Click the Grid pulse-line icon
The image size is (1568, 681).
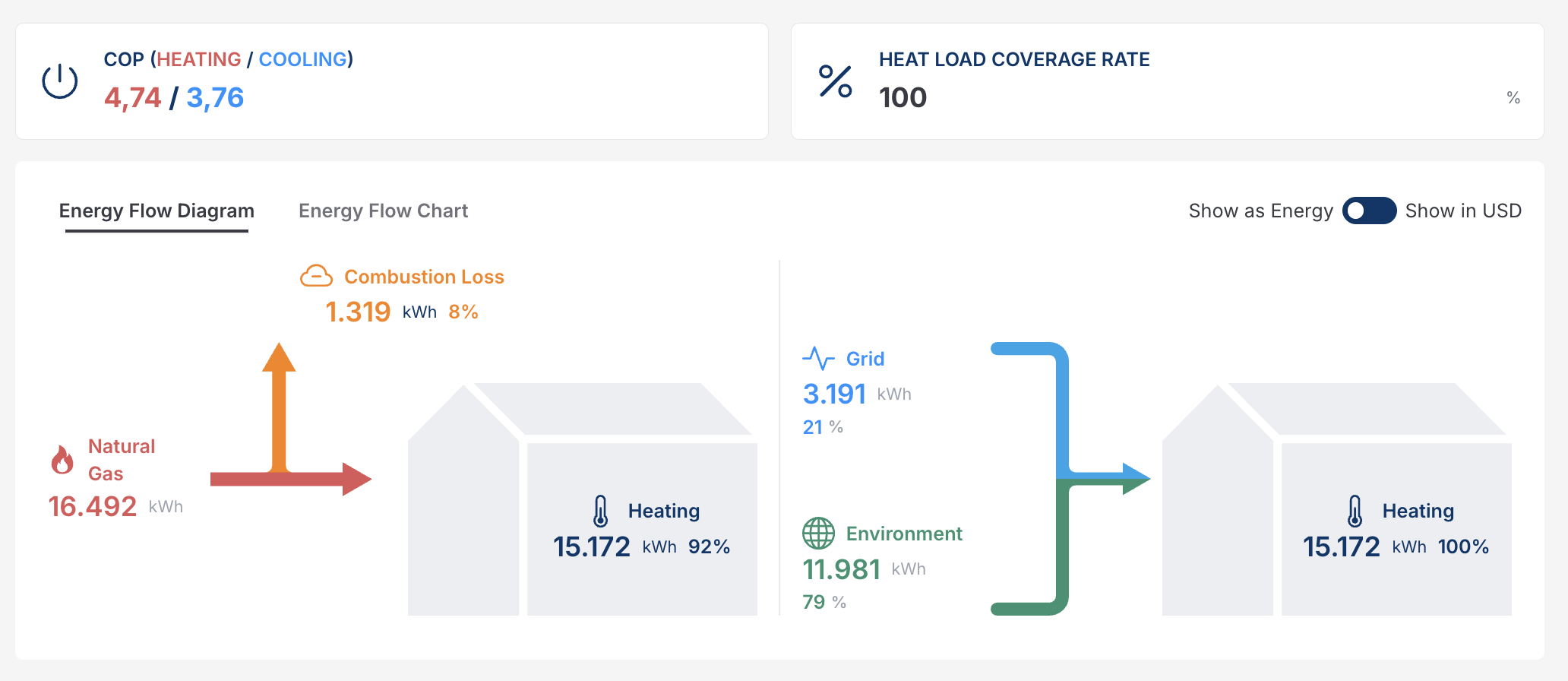[818, 358]
